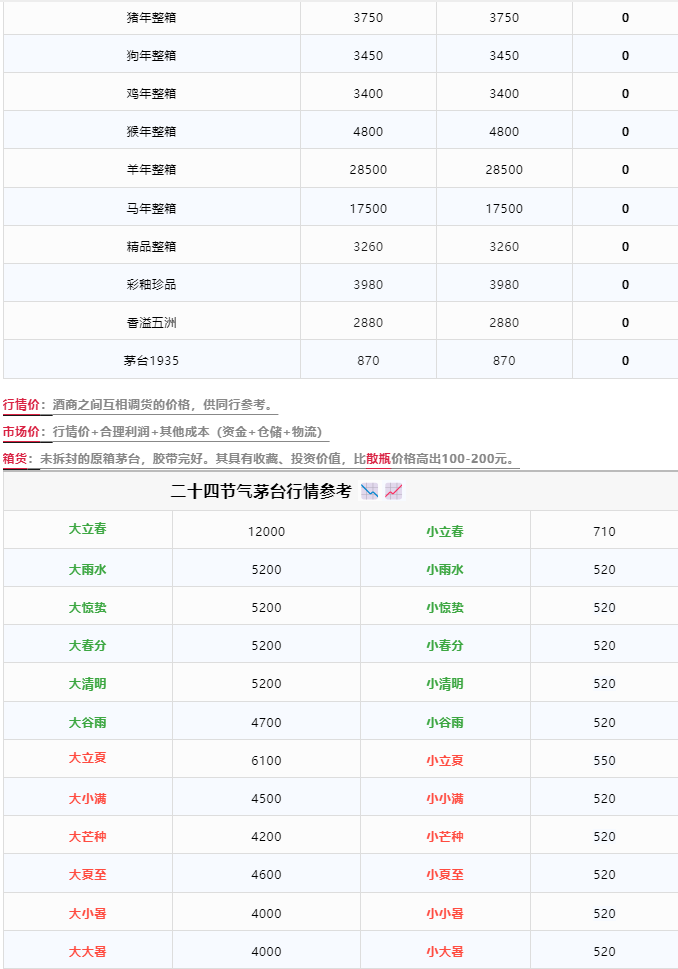Click the red 小芒种 label

point(445,837)
